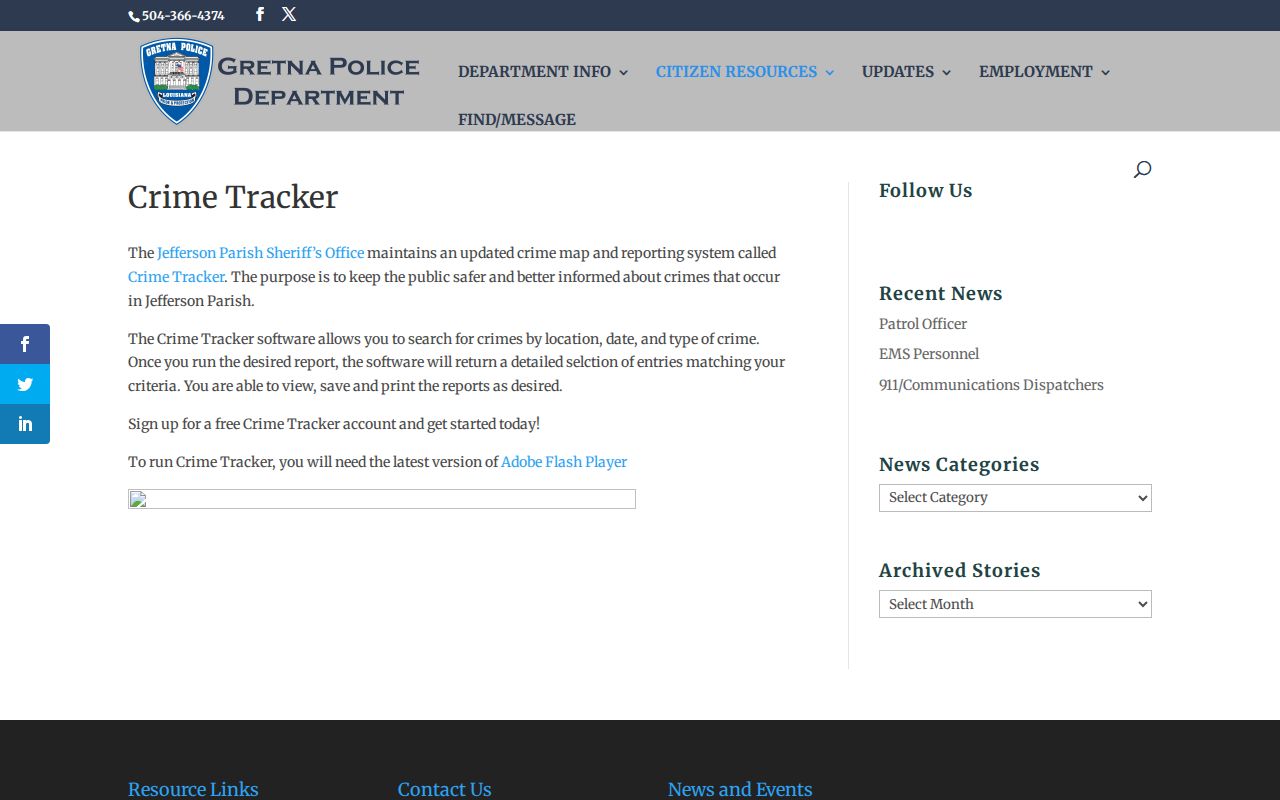Click the broken image below Flash Player text

[382, 499]
